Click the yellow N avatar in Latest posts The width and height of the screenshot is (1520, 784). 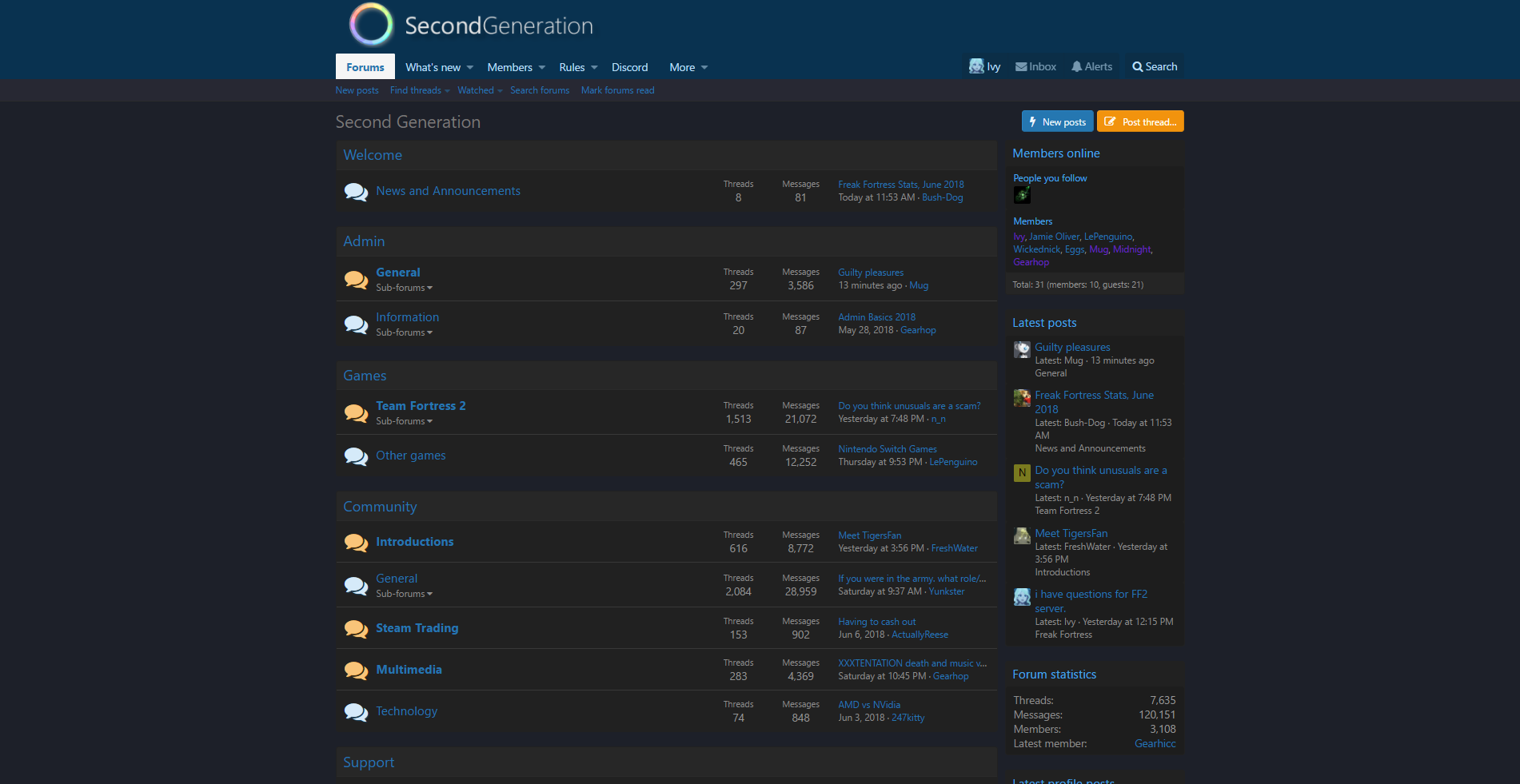[1022, 473]
